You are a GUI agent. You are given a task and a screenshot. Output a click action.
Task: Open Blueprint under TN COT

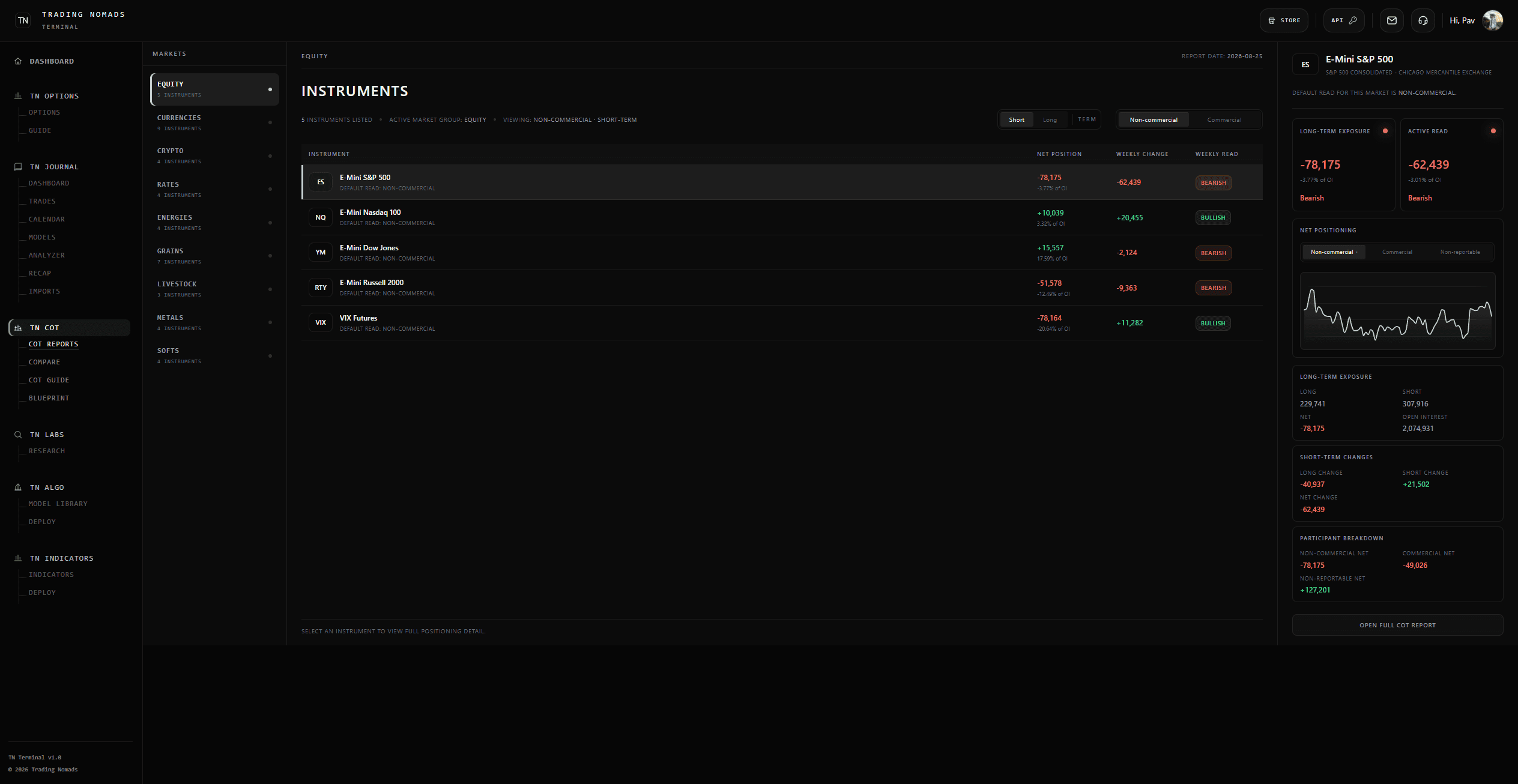pos(49,398)
